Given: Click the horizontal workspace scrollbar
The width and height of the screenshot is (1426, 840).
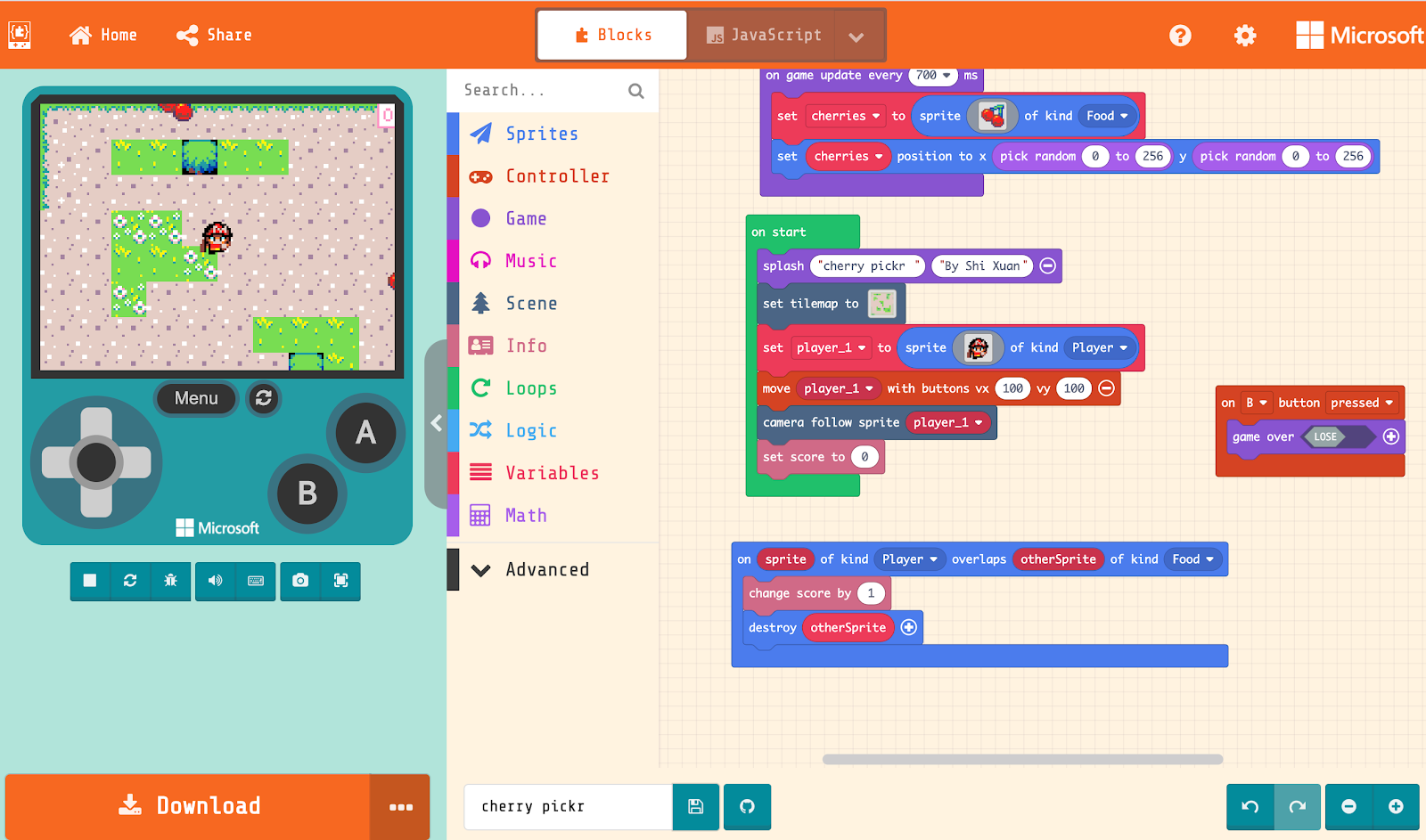Looking at the screenshot, I should pos(1022,760).
